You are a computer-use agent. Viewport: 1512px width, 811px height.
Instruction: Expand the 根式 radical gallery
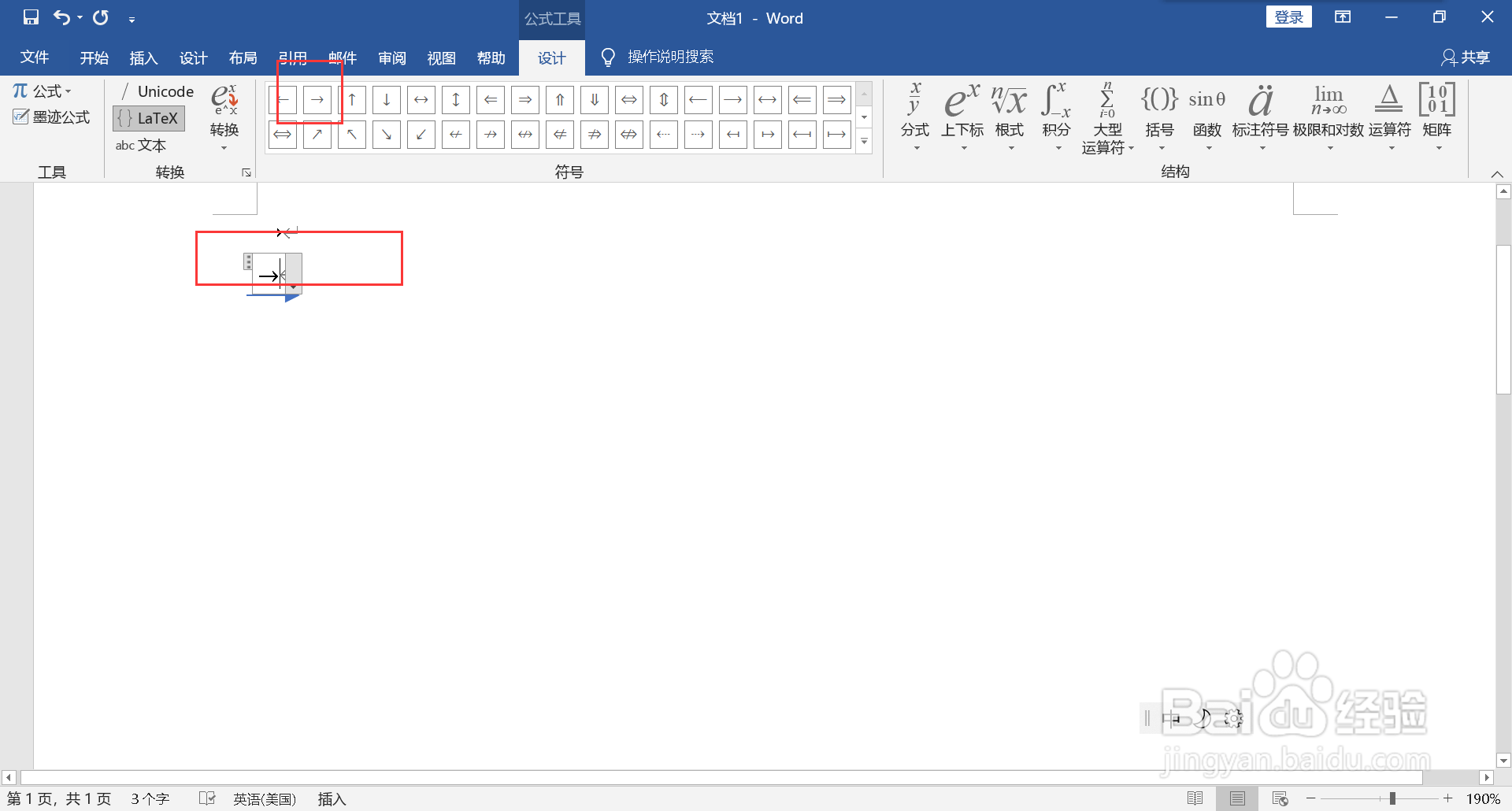[x=1010, y=117]
